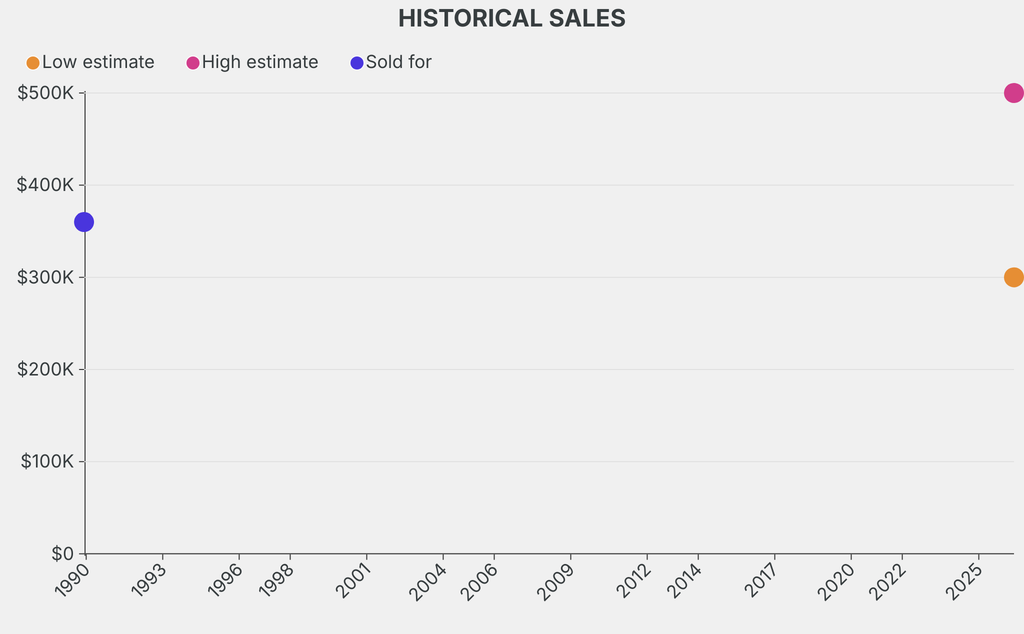Toggle the Sold for legend text
This screenshot has width=1024, height=634.
point(398,62)
